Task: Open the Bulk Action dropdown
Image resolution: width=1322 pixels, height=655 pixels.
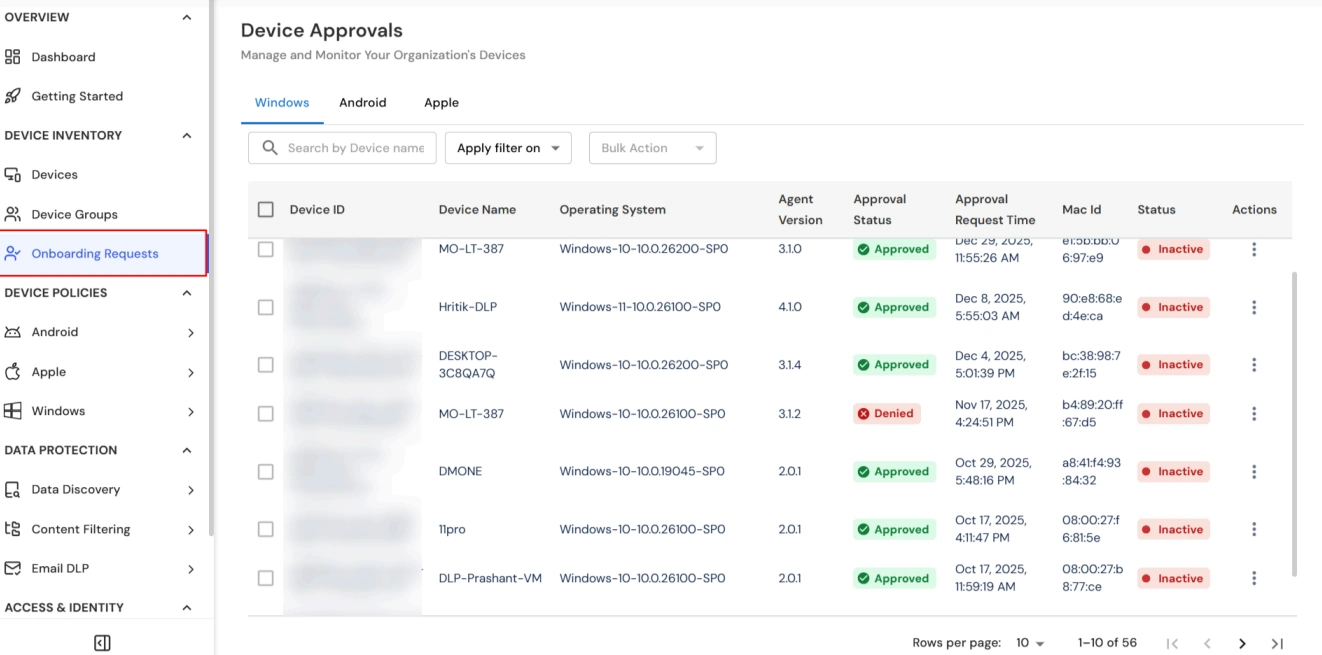Action: [x=652, y=148]
